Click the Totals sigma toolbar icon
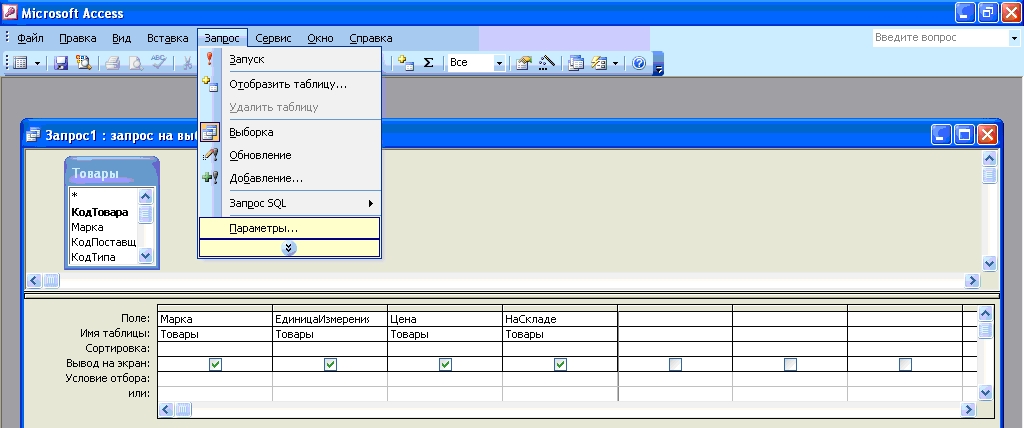The width and height of the screenshot is (1024, 428). tap(428, 63)
